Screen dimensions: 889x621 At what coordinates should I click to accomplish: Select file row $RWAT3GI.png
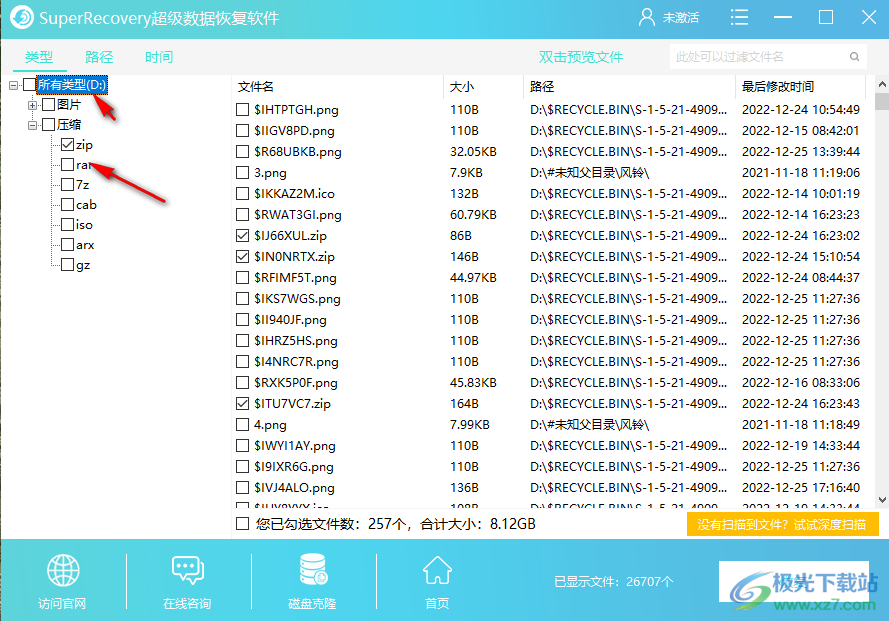tap(549, 214)
